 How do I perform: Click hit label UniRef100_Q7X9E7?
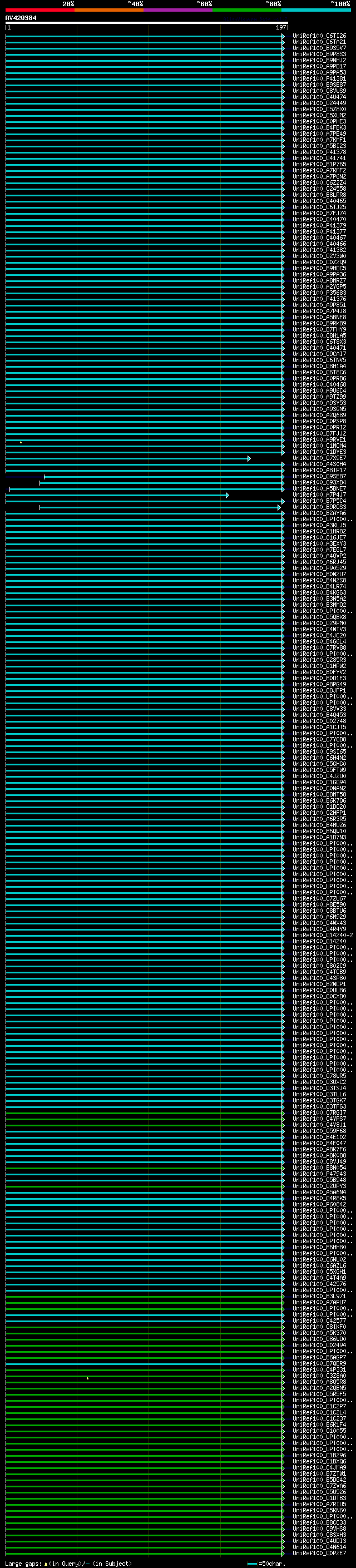click(x=319, y=458)
